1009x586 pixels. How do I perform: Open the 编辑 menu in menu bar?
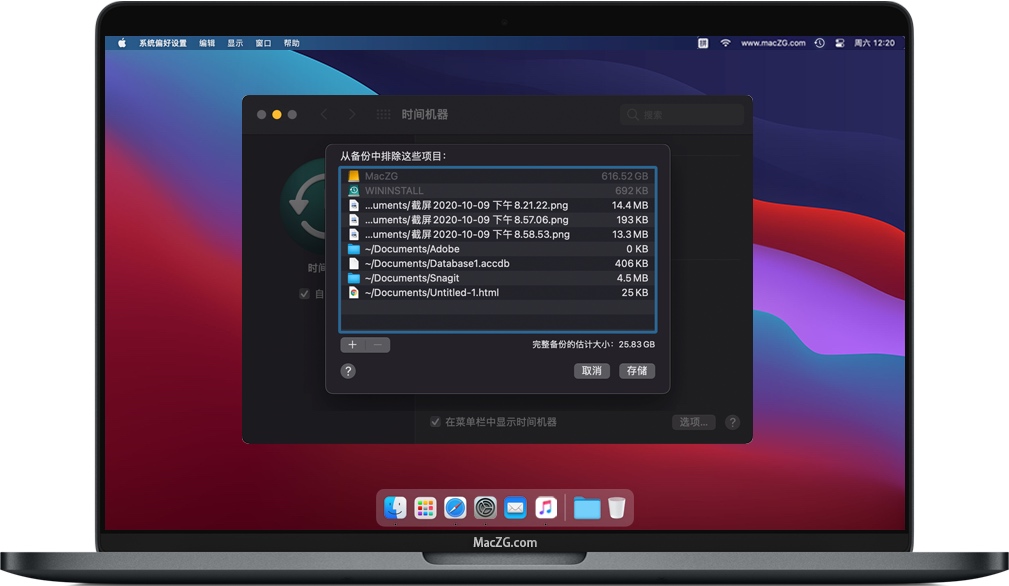(207, 43)
